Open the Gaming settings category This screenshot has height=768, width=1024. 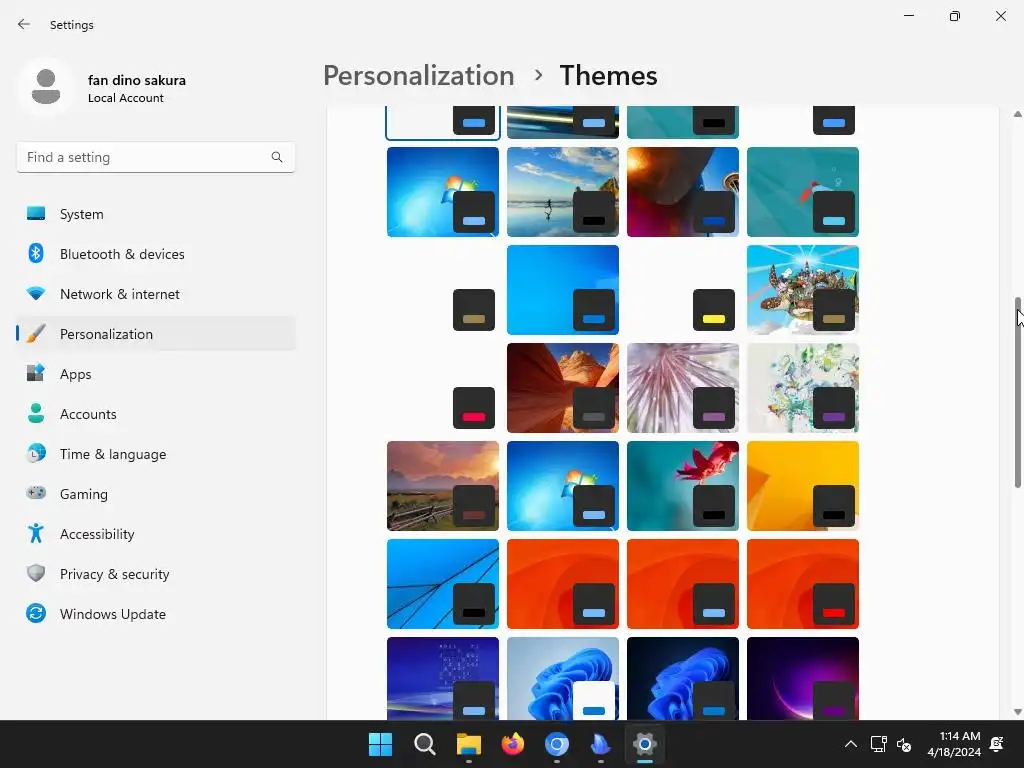click(x=156, y=494)
